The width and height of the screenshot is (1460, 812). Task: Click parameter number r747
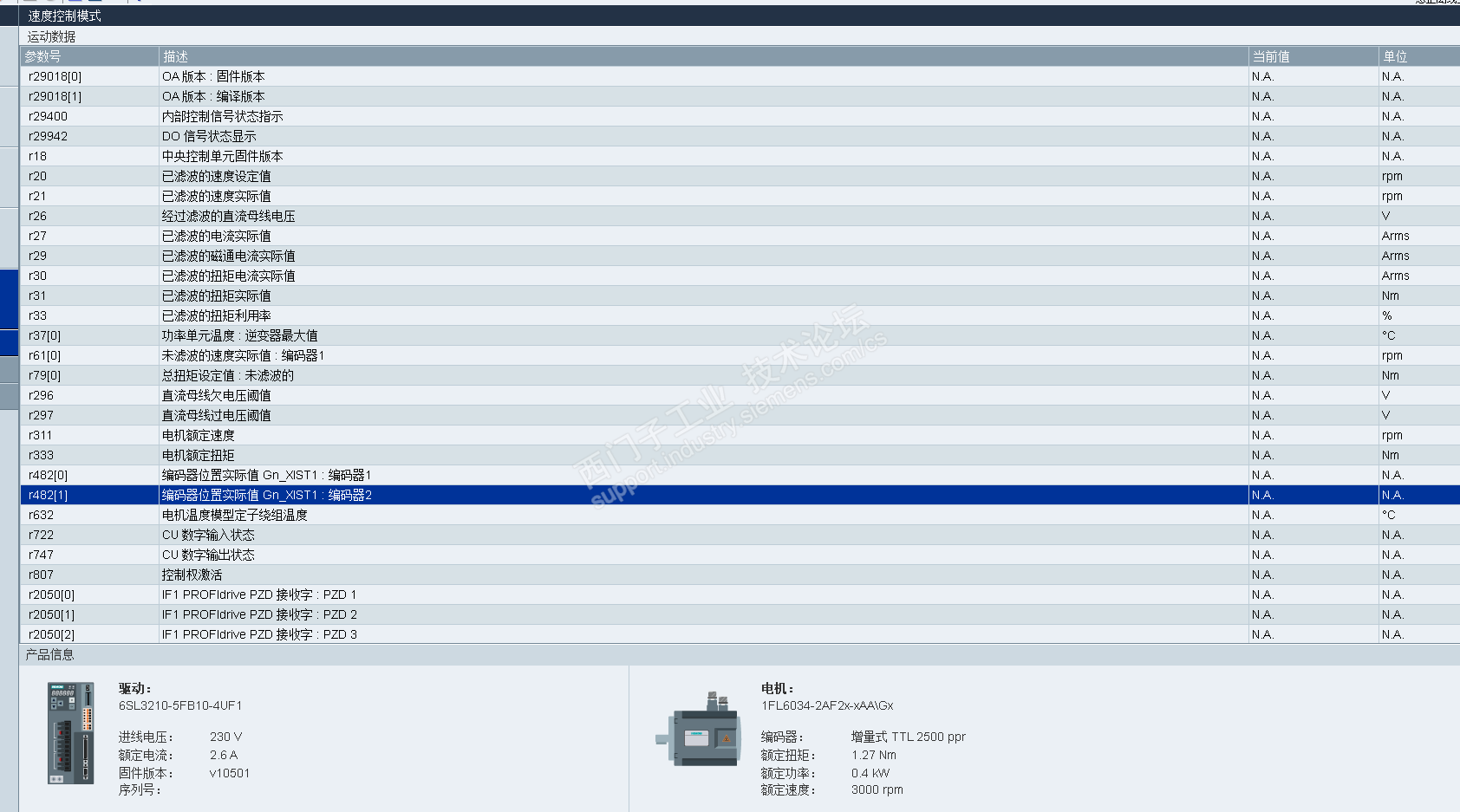click(41, 555)
